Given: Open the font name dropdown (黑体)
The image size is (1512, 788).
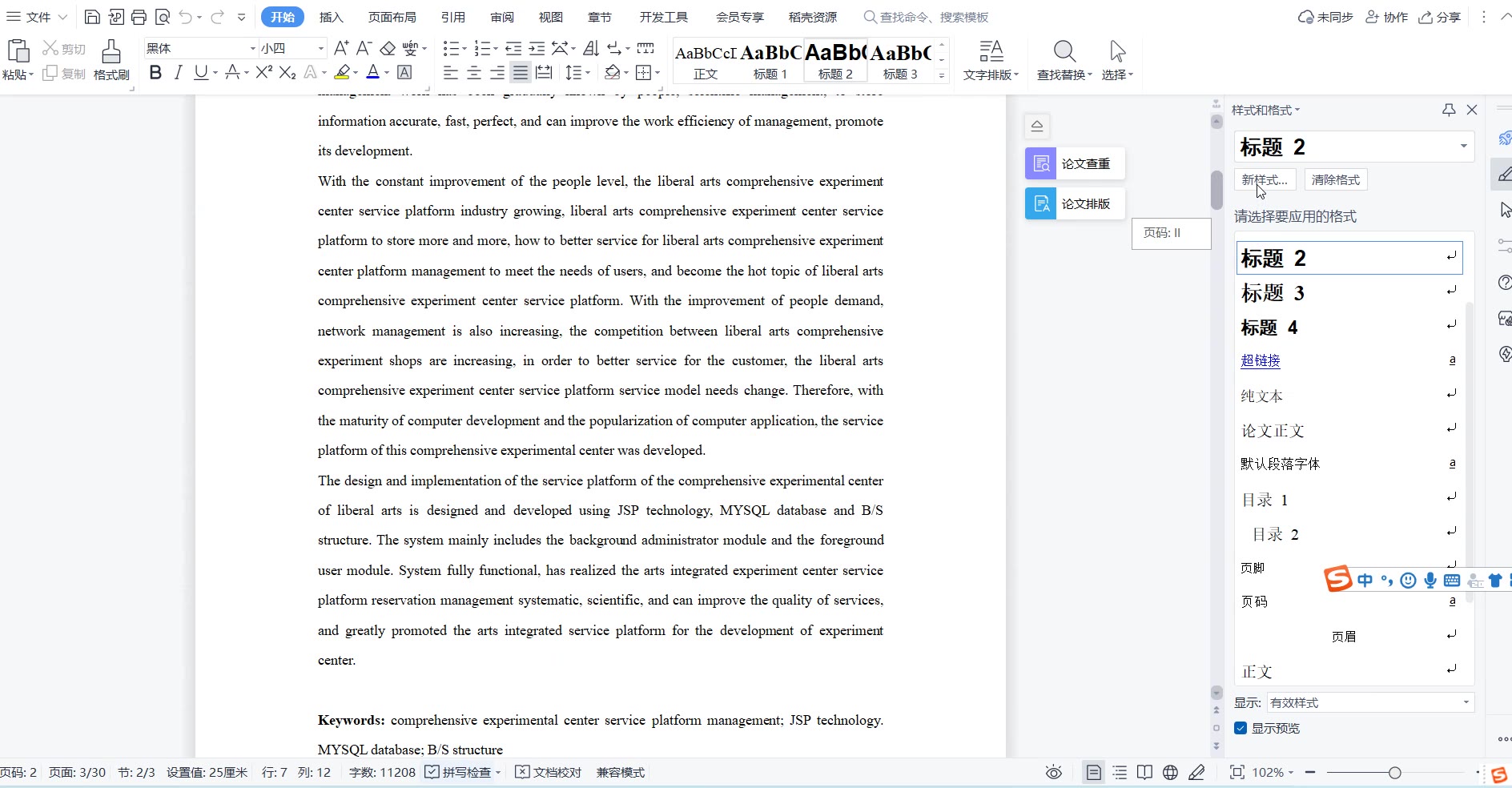Looking at the screenshot, I should 253,48.
